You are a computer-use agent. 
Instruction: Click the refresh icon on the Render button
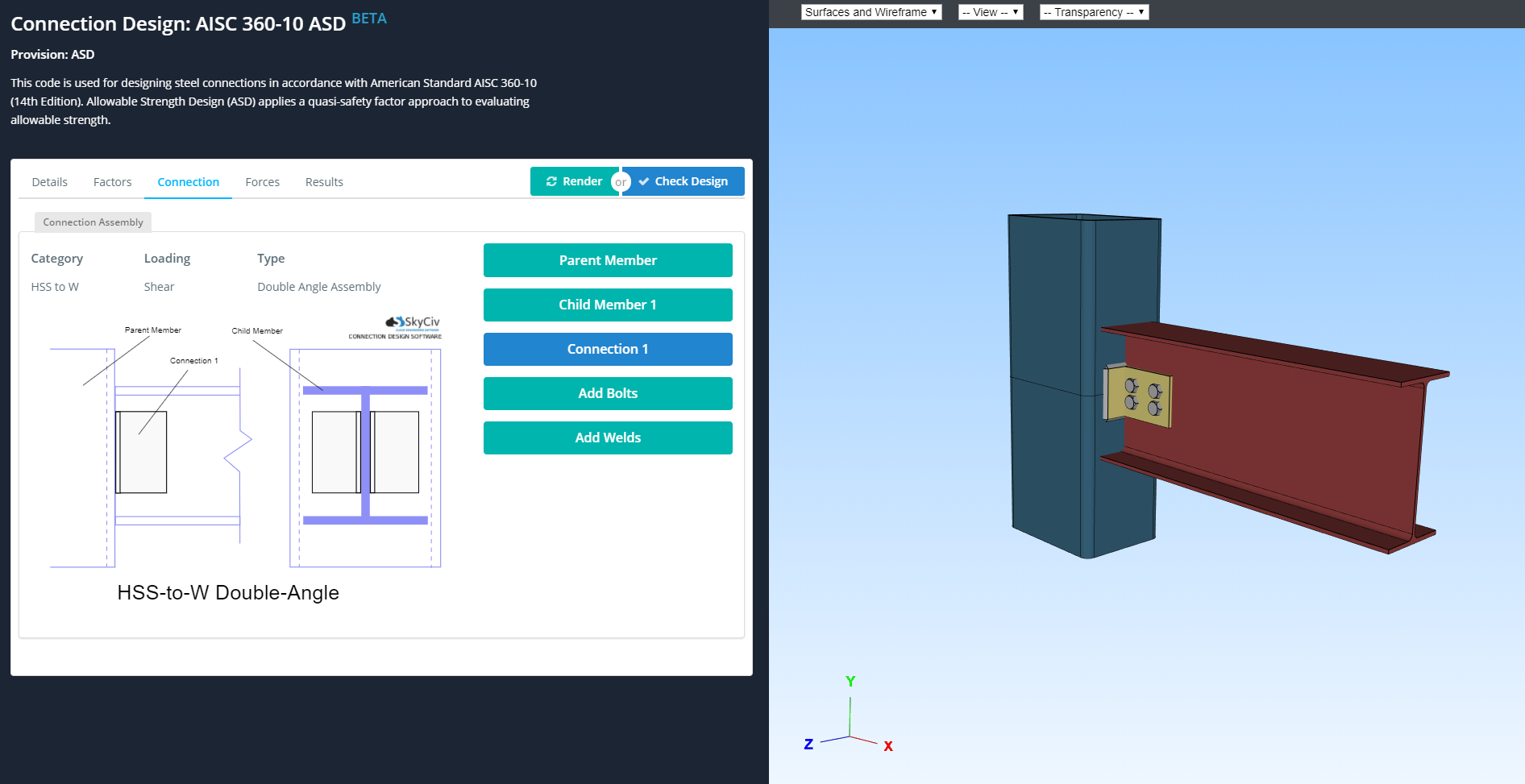pyautogui.click(x=551, y=181)
